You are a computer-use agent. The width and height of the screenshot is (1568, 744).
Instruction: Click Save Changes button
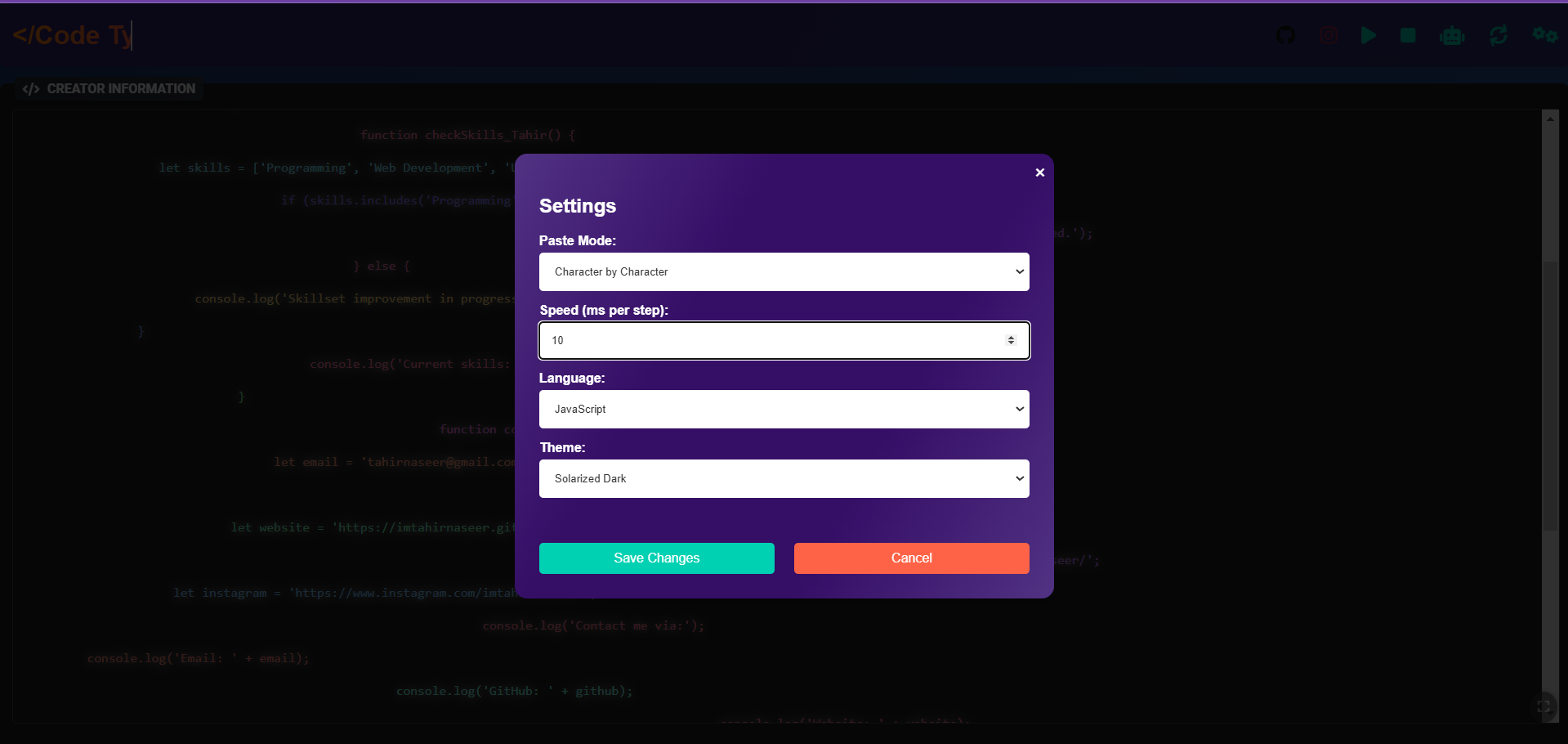(656, 558)
